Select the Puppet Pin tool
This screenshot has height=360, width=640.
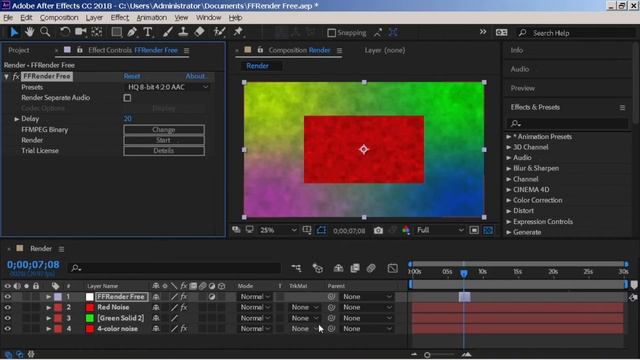(x=238, y=32)
